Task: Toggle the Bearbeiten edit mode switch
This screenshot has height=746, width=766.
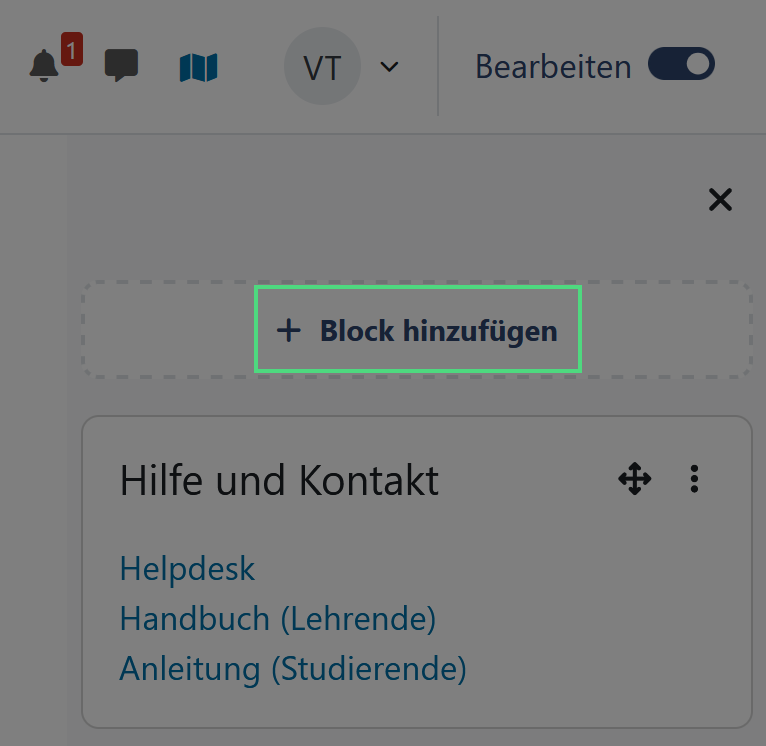Action: pyautogui.click(x=681, y=65)
